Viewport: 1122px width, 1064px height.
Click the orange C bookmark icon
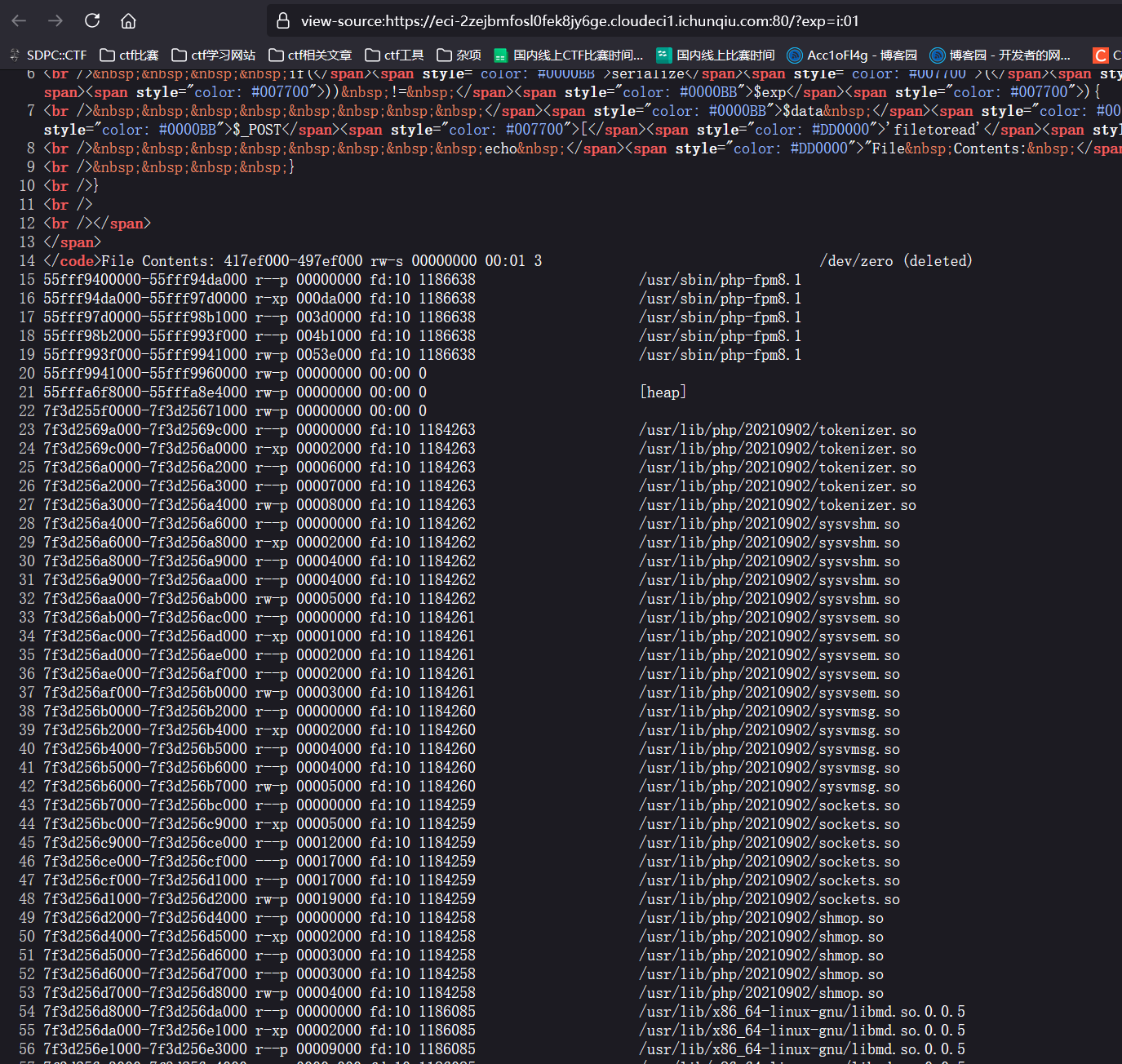1101,55
